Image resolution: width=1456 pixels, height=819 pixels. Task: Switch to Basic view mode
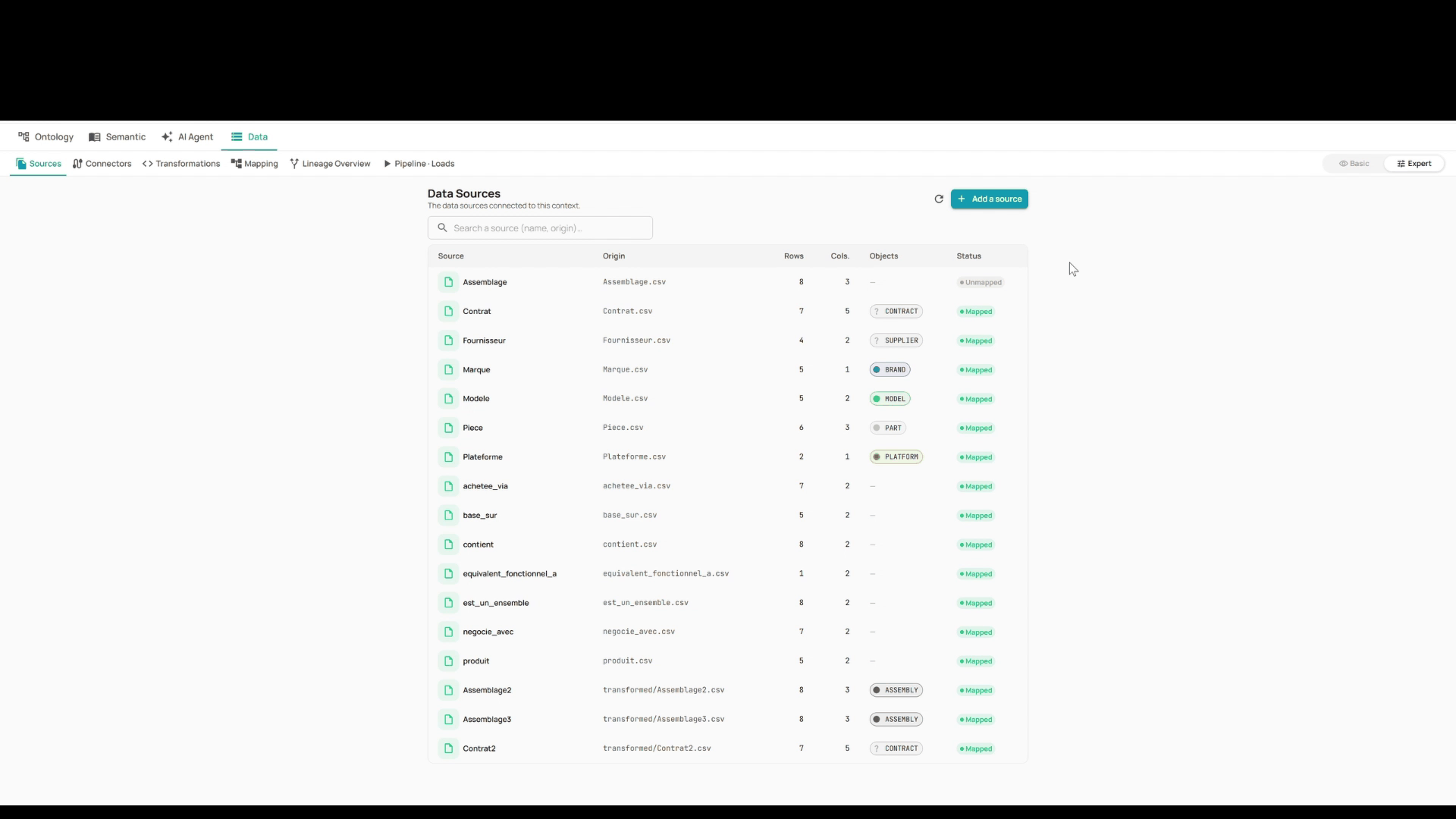[x=1354, y=164]
